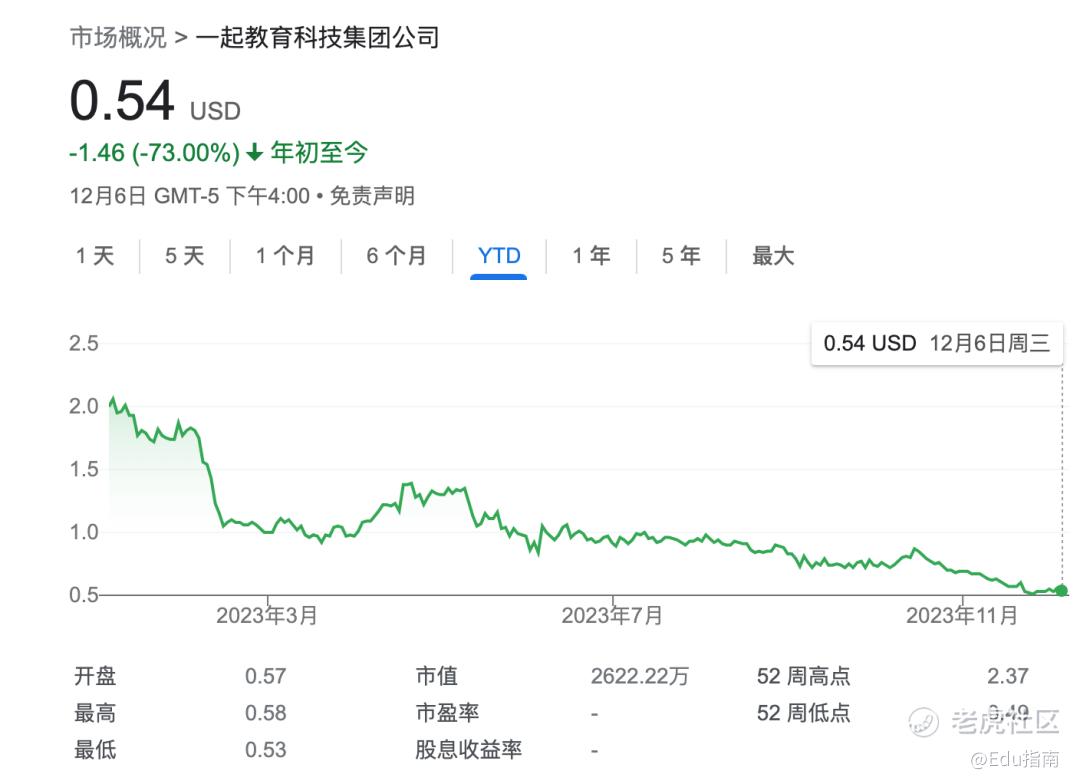Click the USD currency label
Screen dimensions: 1080x784
(215, 111)
